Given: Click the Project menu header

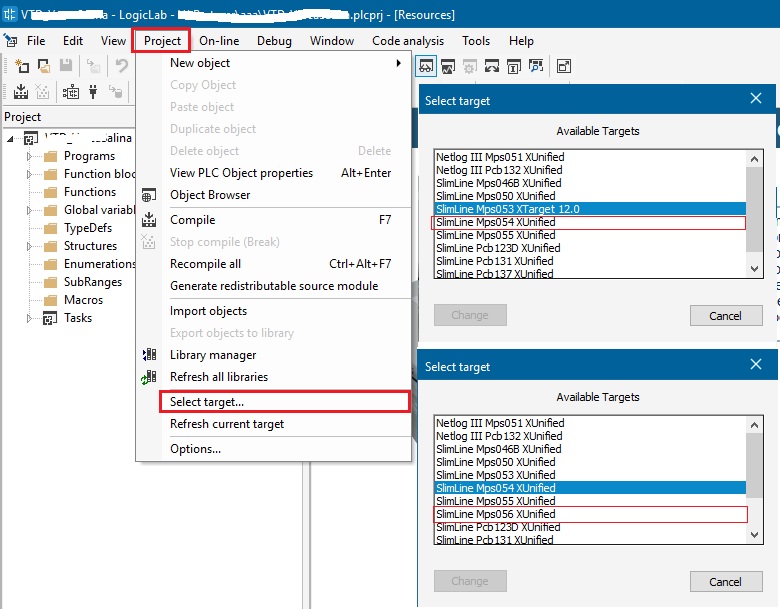Looking at the screenshot, I should (162, 41).
